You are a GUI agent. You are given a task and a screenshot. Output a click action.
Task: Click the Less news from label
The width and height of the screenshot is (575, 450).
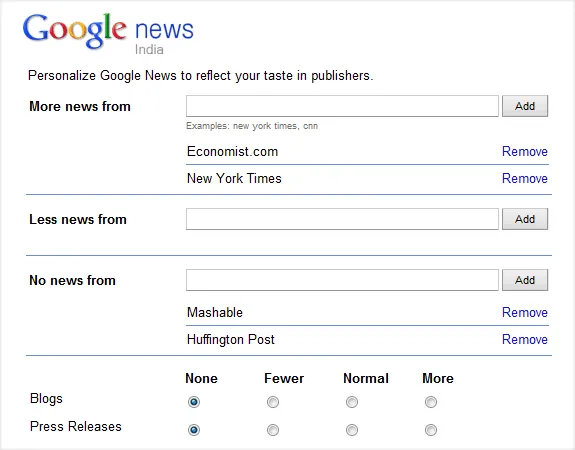click(x=78, y=219)
